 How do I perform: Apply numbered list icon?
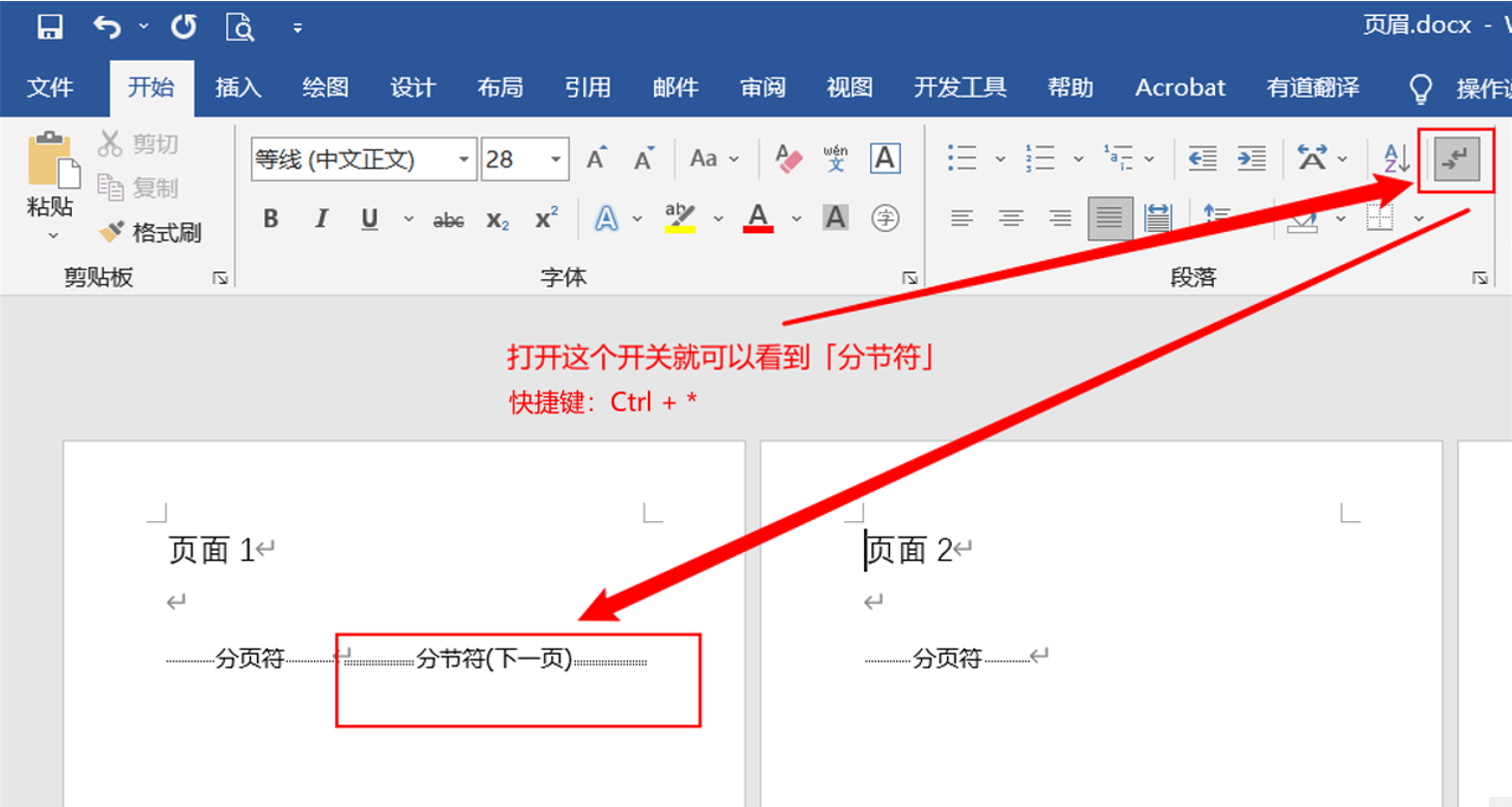click(x=1041, y=158)
